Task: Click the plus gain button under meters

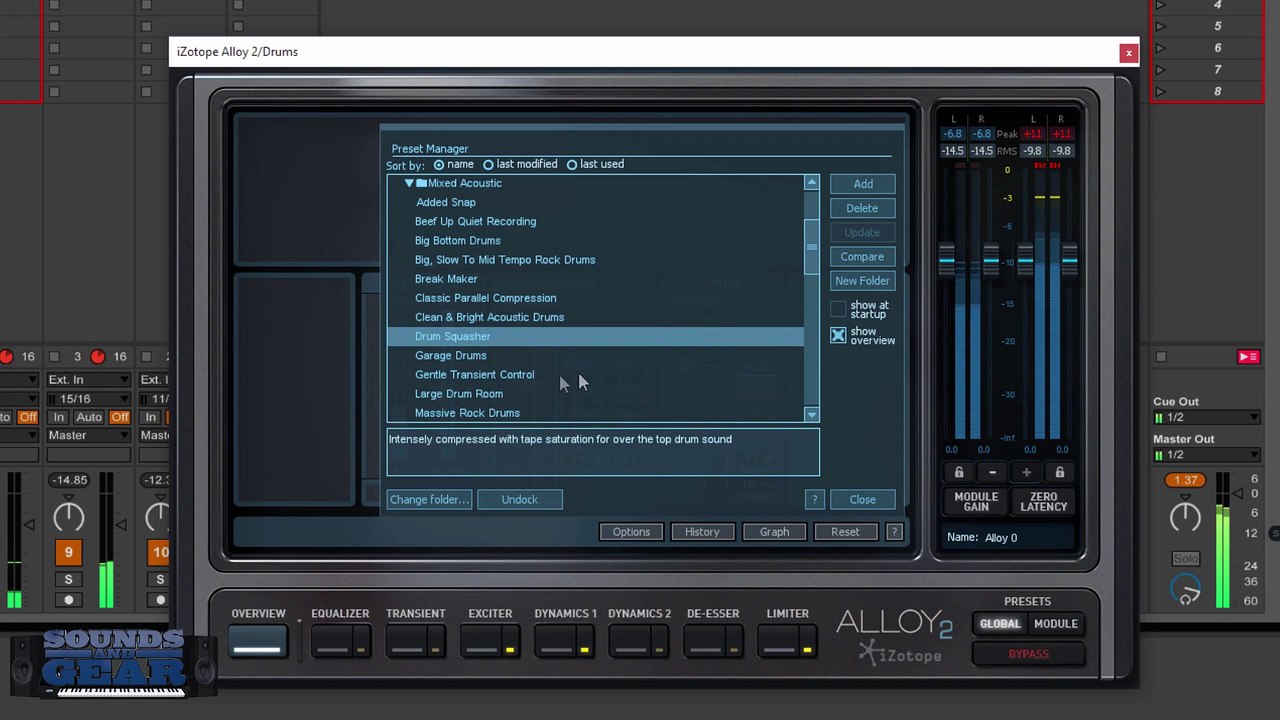Action: tap(1026, 472)
